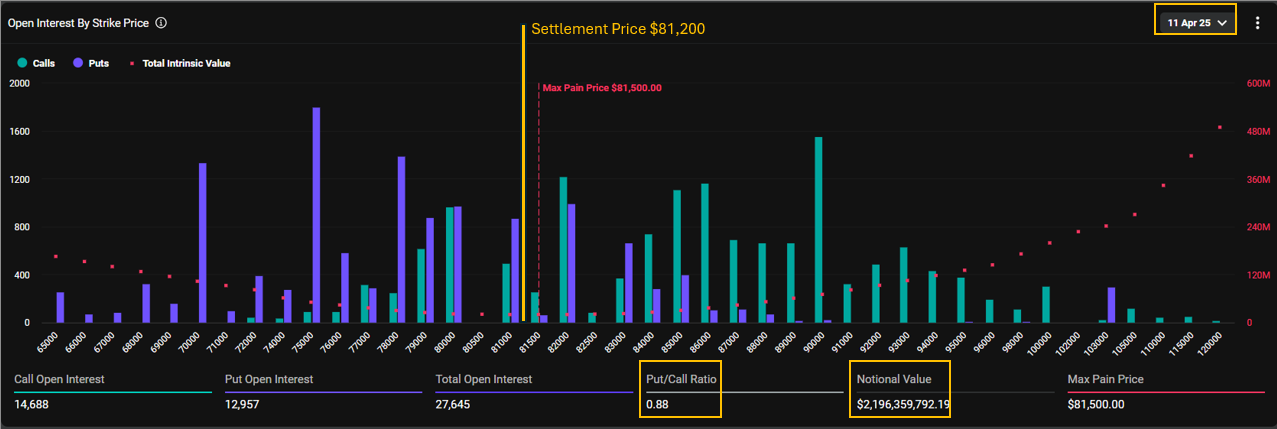Click the Put/Call Ratio value 0.88
Viewport: 1277px width, 429px height.
pos(657,404)
